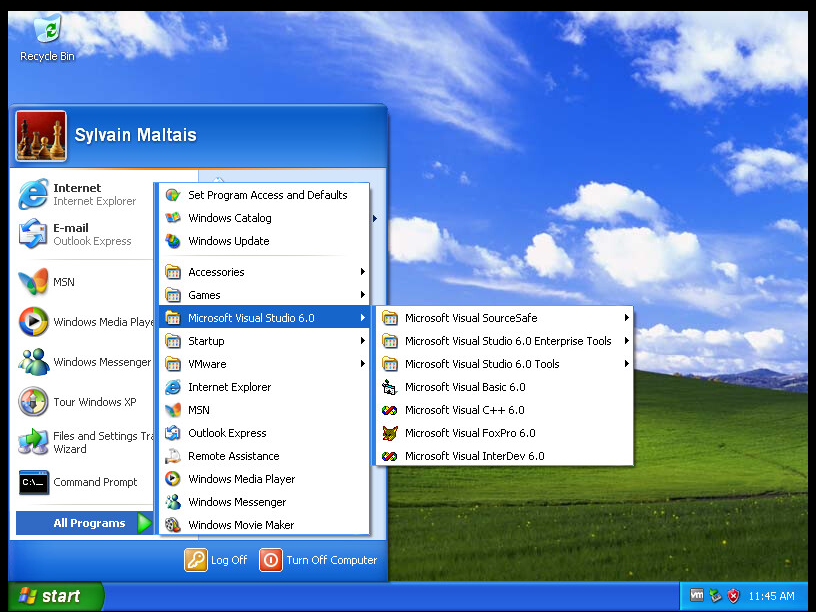Click the Command Prompt icon
Screen dimensions: 816x612
pyautogui.click(x=33, y=482)
